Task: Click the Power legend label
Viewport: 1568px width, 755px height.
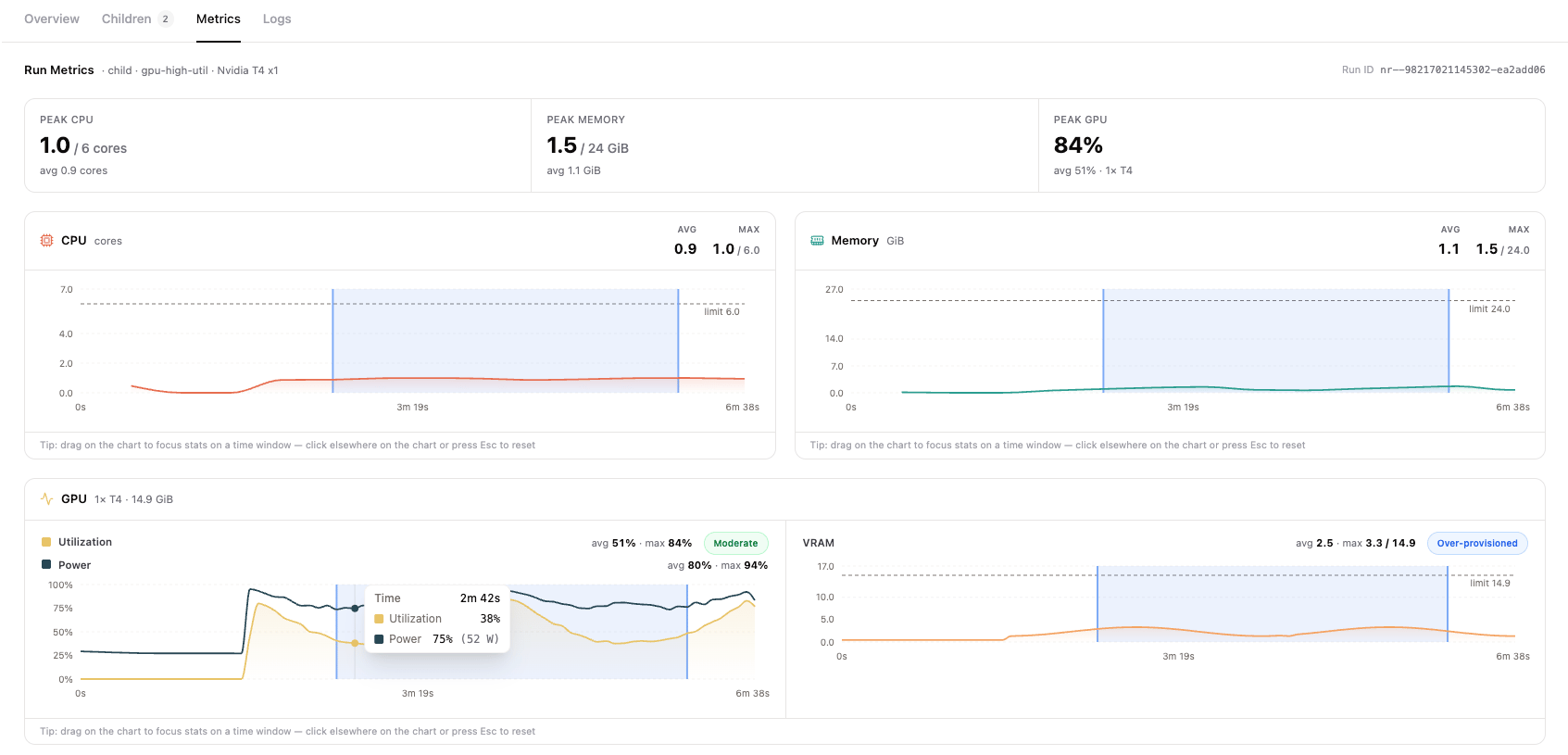Action: click(75, 565)
